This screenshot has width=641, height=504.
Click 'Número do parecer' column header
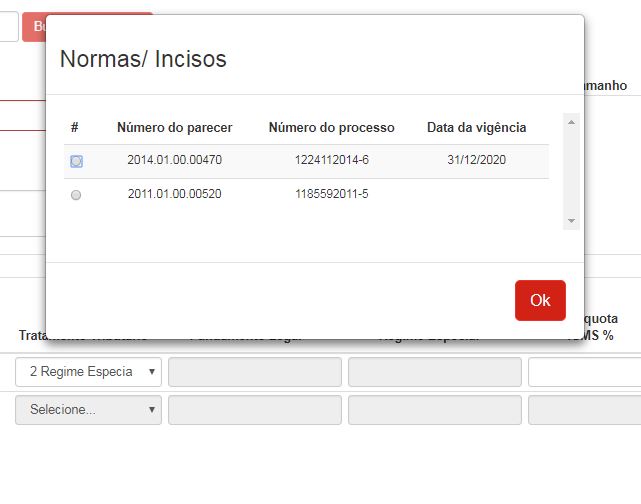[175, 128]
